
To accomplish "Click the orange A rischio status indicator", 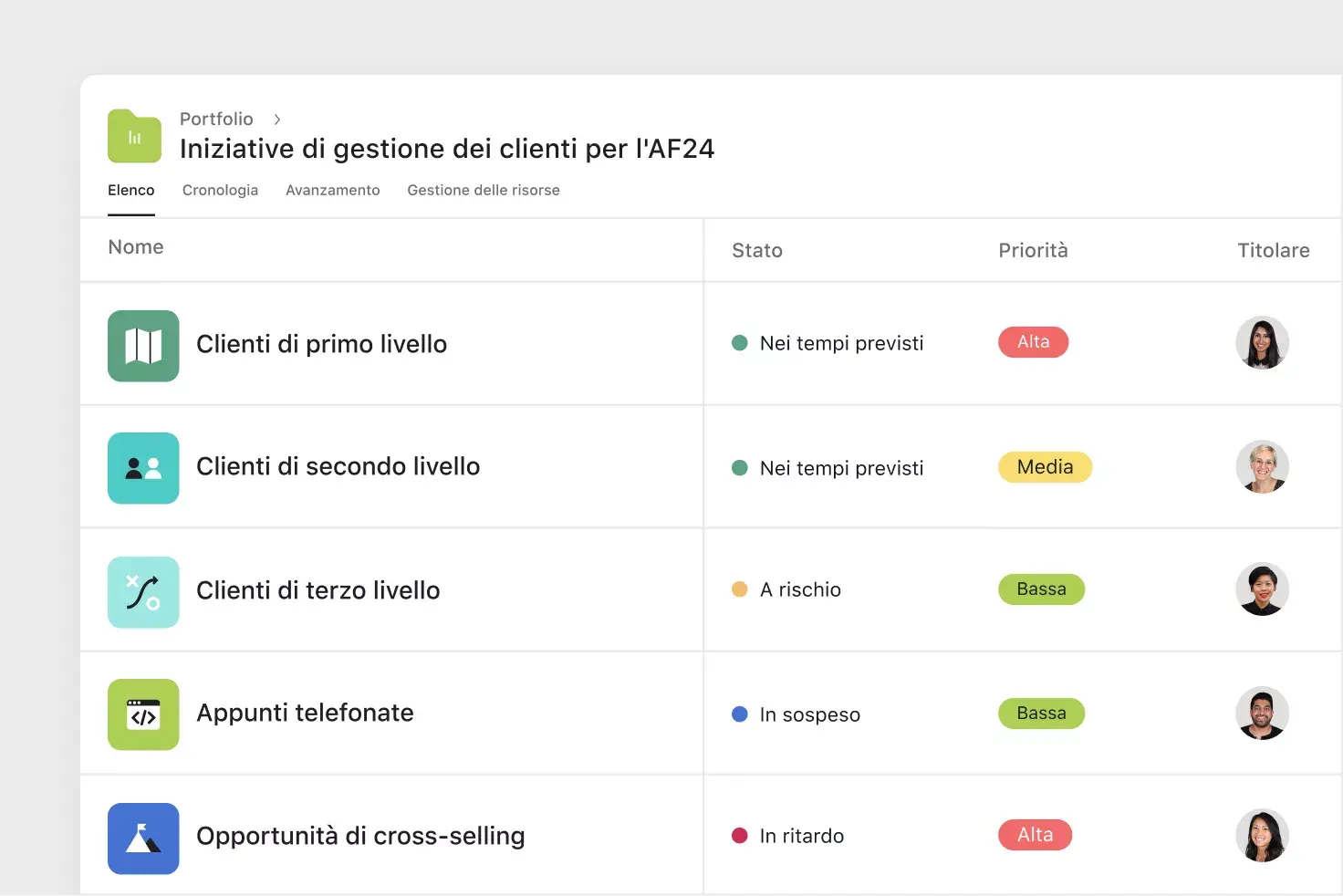I will point(739,589).
